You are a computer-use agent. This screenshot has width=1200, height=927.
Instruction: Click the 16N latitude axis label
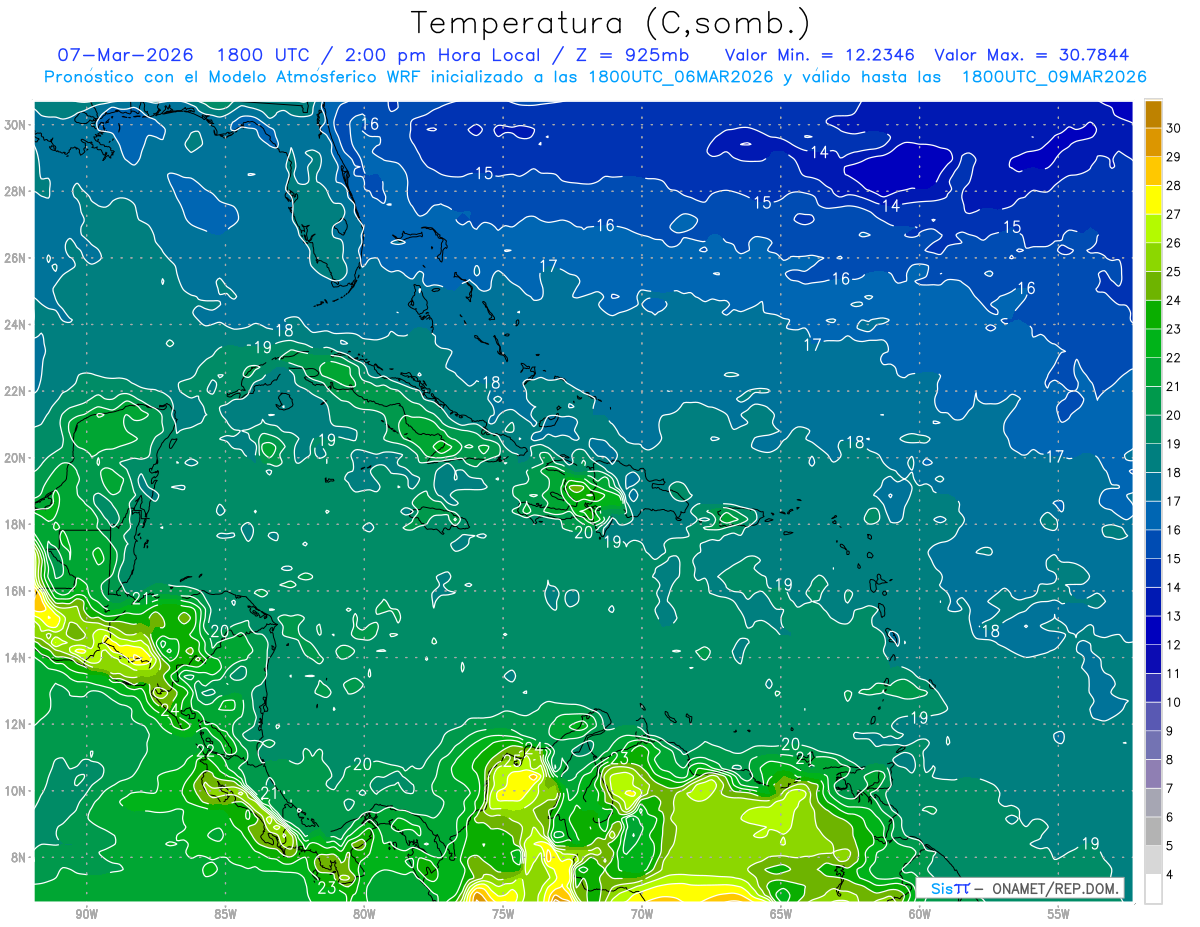[15, 591]
